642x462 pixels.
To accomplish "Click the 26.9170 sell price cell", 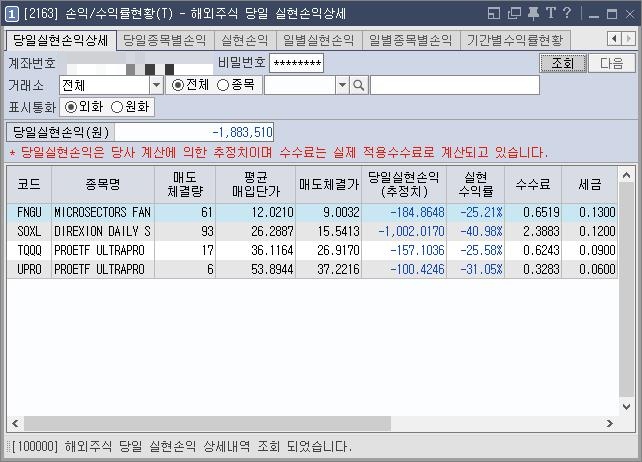I will click(x=329, y=250).
